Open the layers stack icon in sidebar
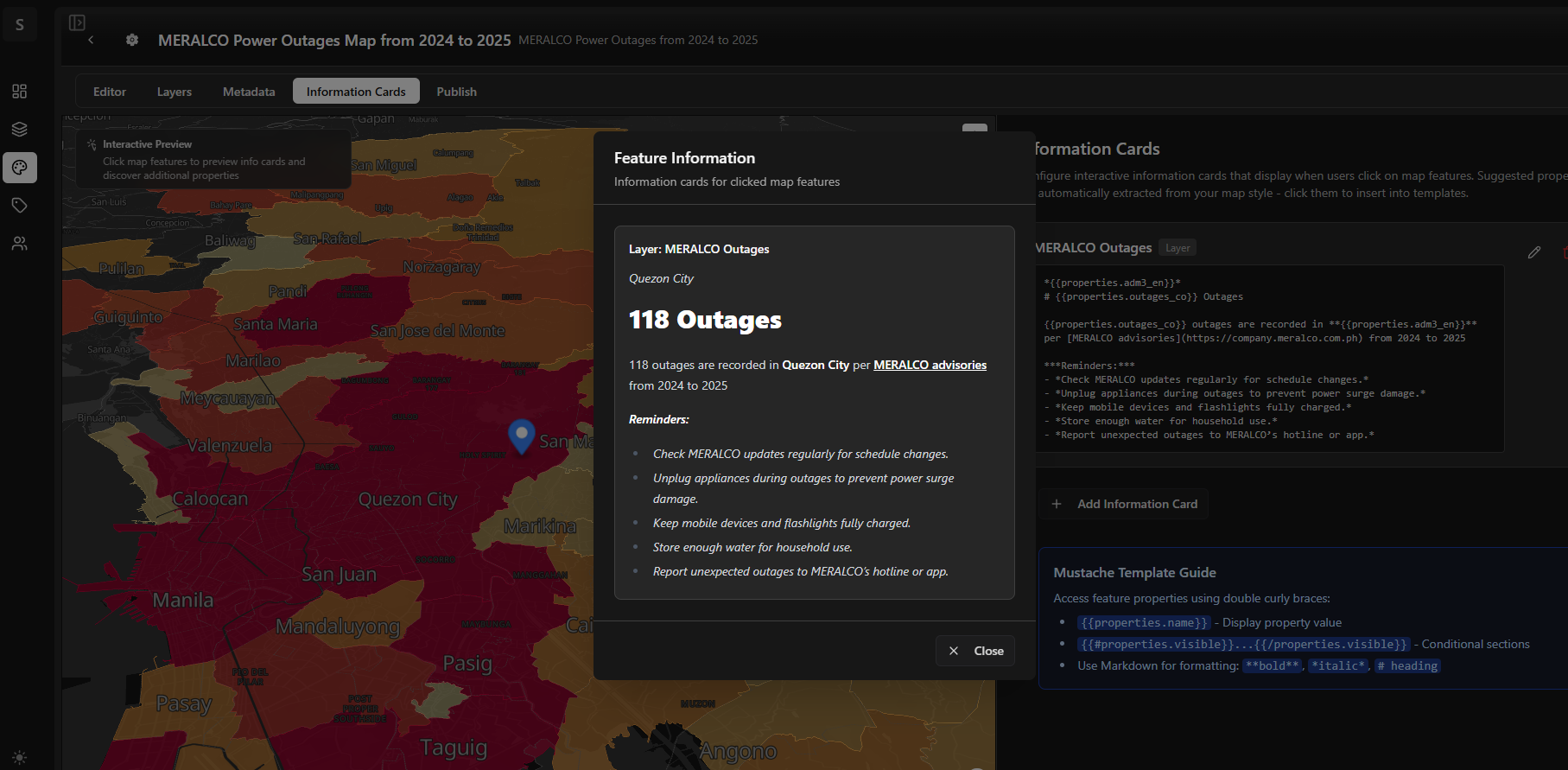Screen dimensions: 1568x770 coord(19,130)
